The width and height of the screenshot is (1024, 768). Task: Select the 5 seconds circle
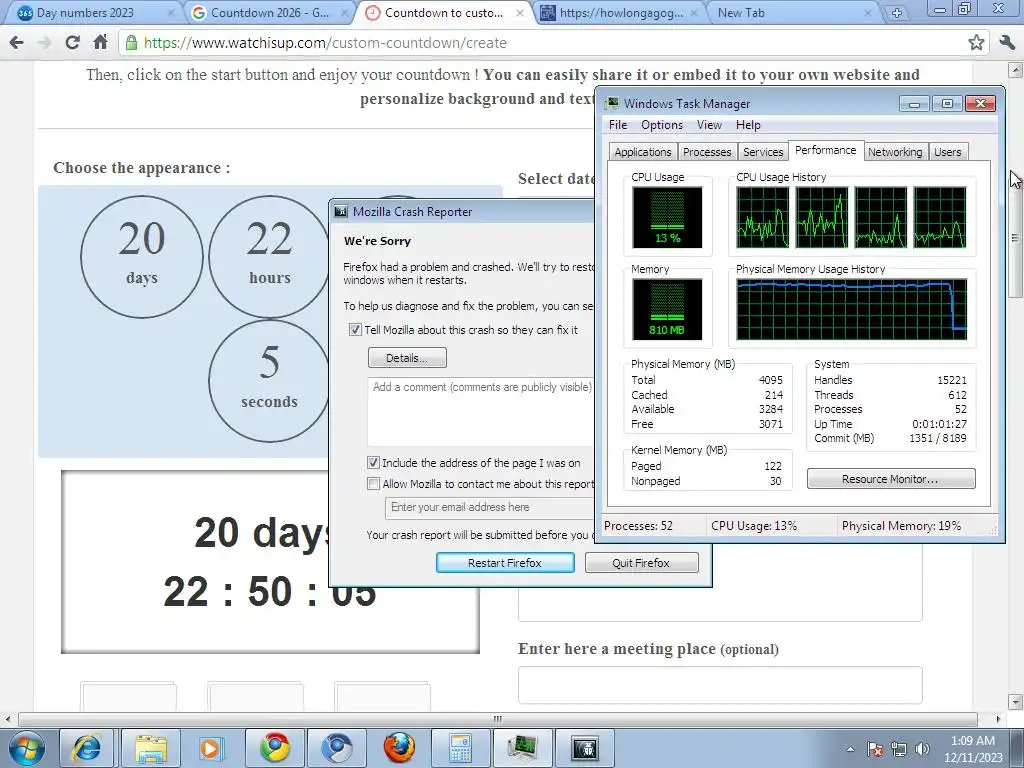pyautogui.click(x=269, y=381)
